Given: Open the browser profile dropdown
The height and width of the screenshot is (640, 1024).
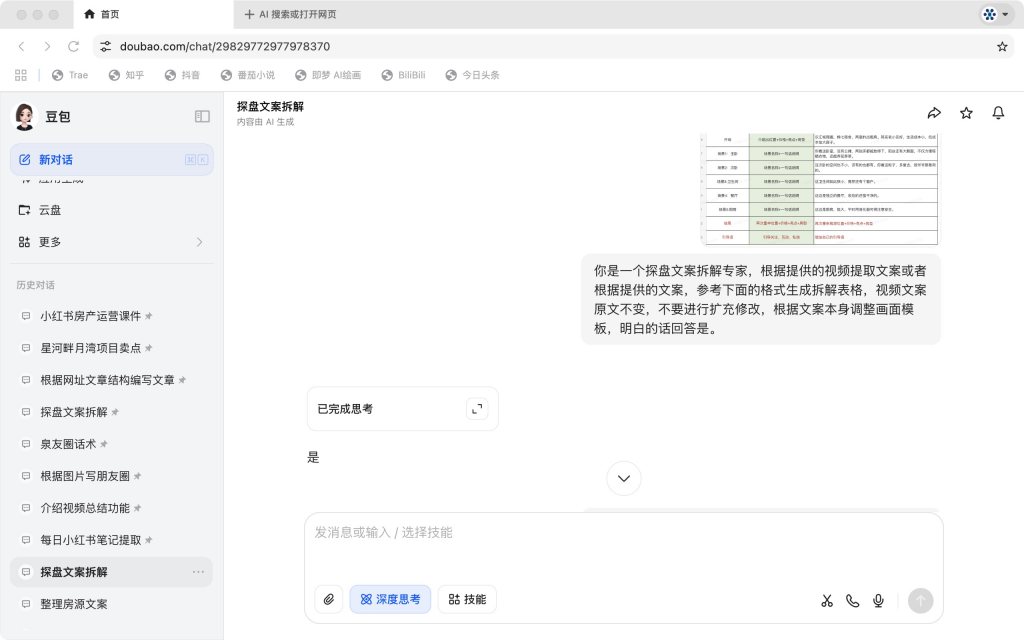Looking at the screenshot, I should click(x=994, y=15).
